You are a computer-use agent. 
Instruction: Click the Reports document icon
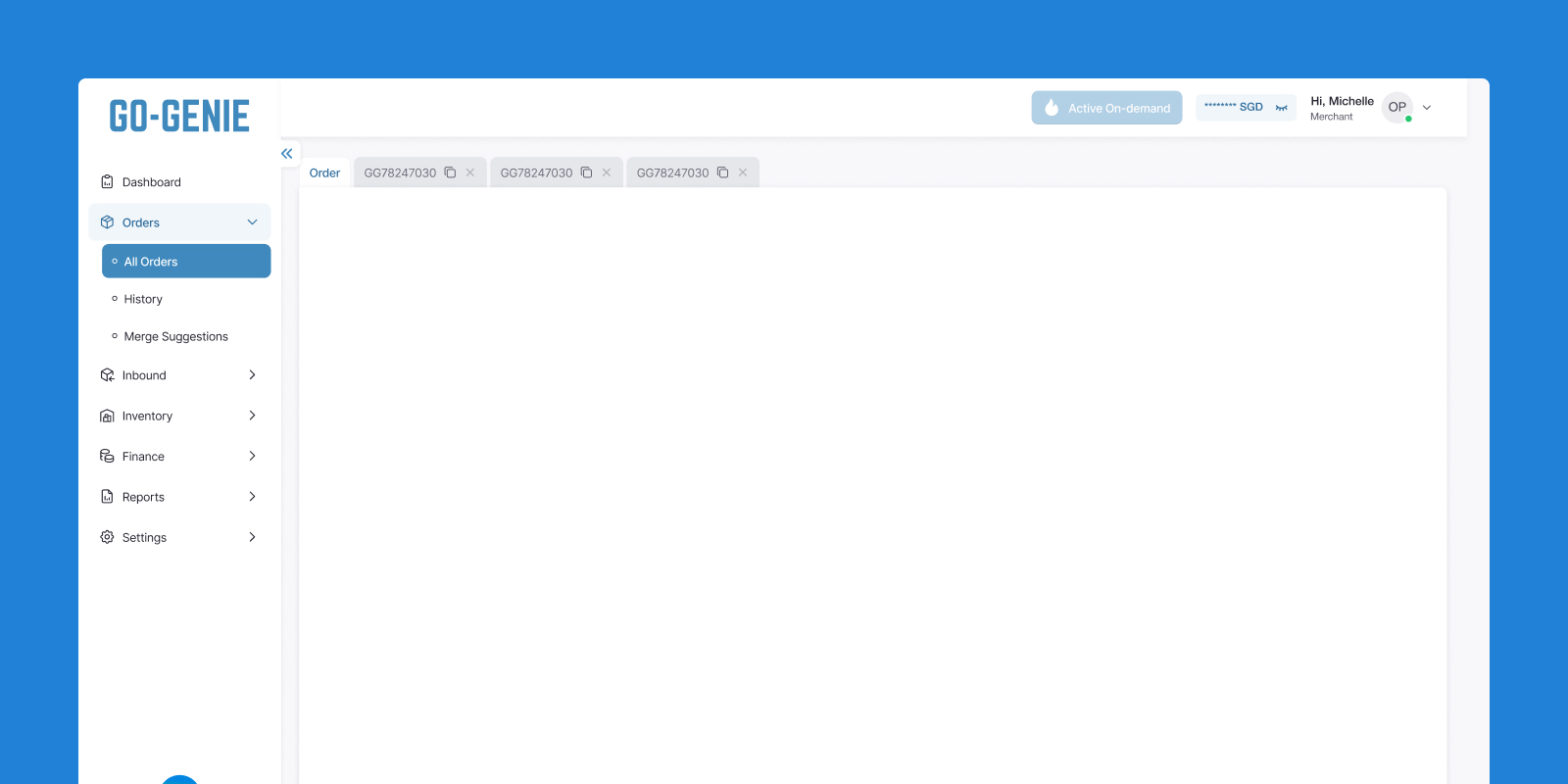click(x=107, y=497)
